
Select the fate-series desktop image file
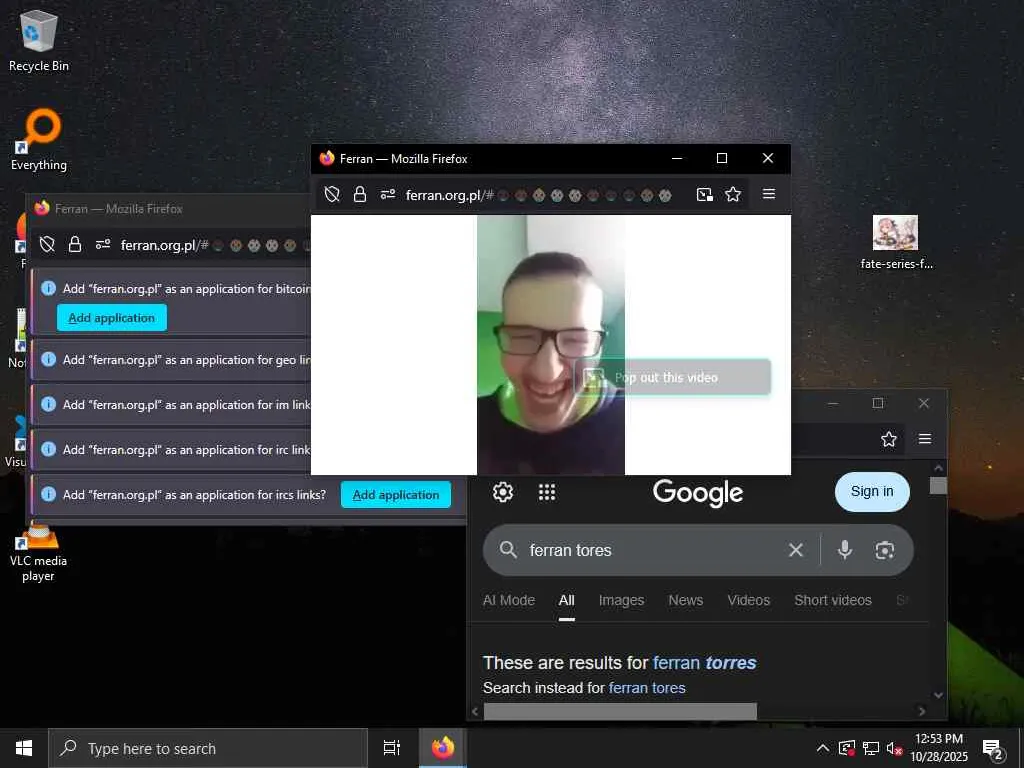coord(895,242)
